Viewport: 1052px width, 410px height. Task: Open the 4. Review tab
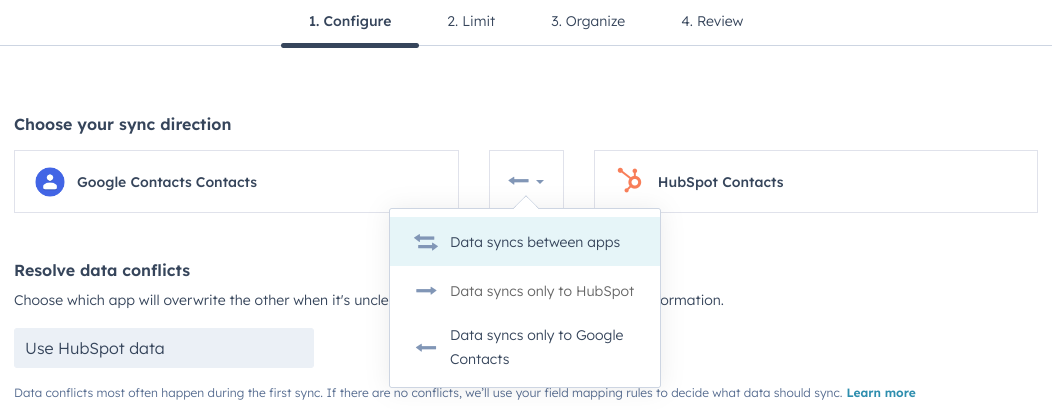[712, 21]
